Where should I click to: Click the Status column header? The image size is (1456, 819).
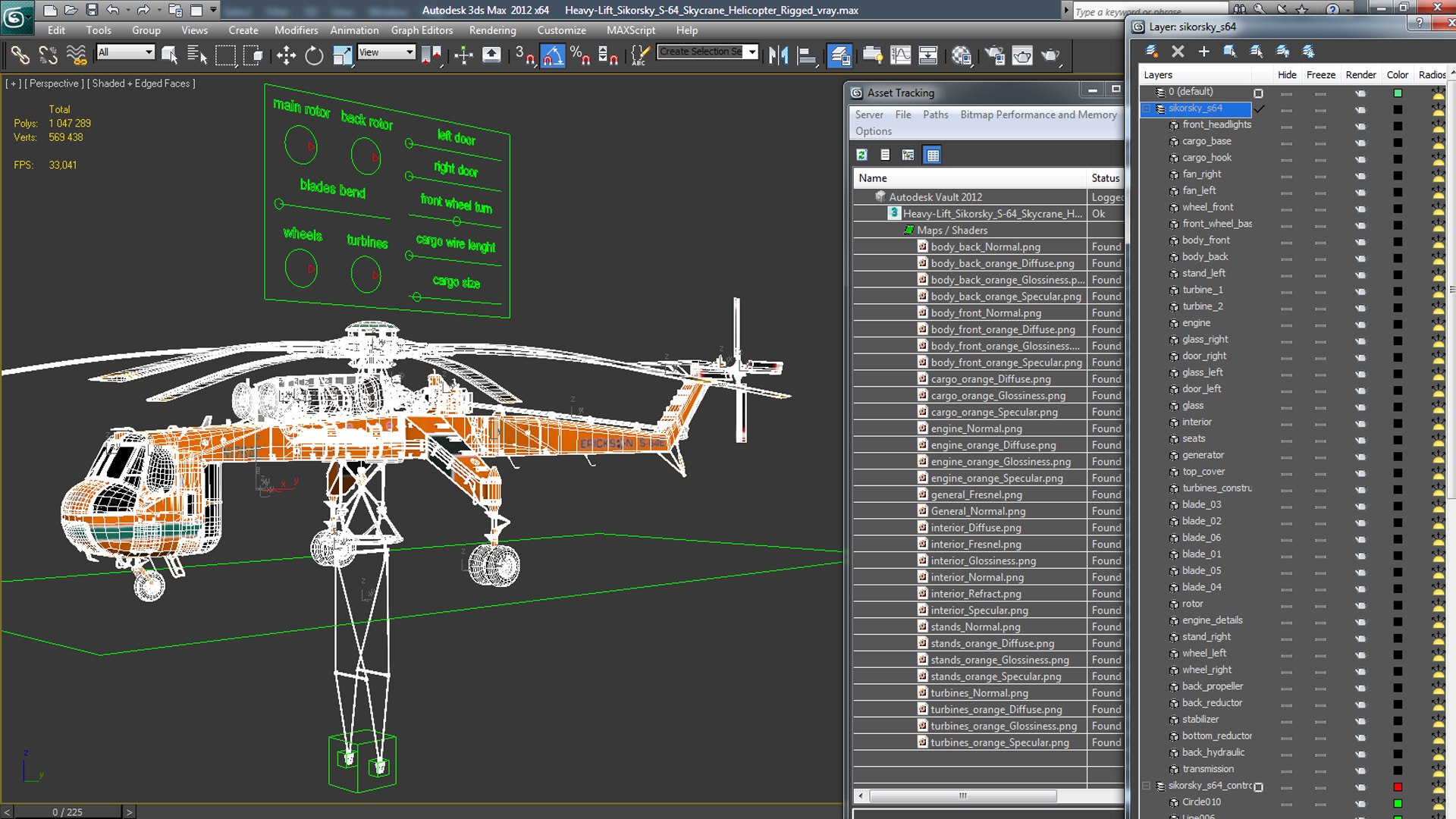point(1106,177)
